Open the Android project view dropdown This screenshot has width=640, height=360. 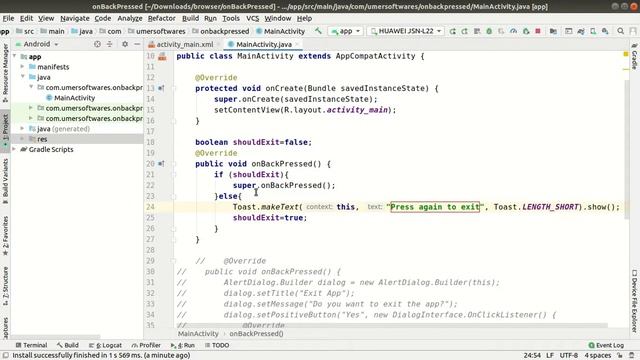pos(37,44)
